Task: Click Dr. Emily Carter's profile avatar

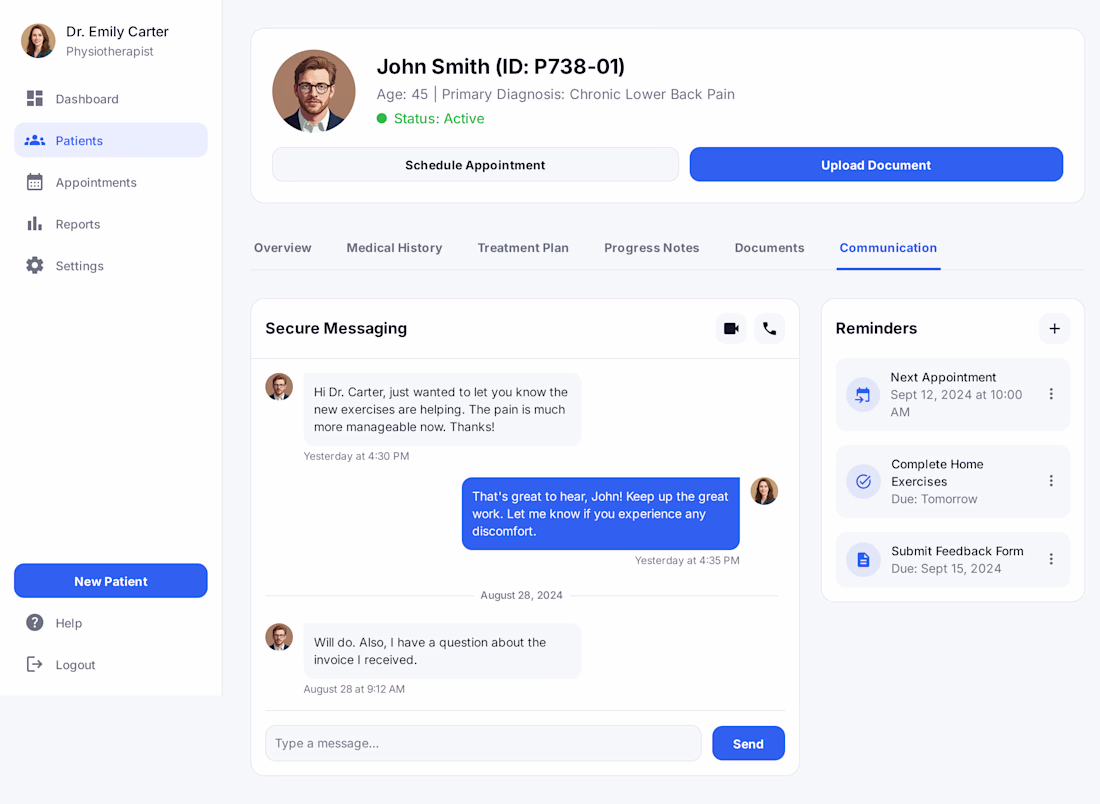Action: point(38,41)
